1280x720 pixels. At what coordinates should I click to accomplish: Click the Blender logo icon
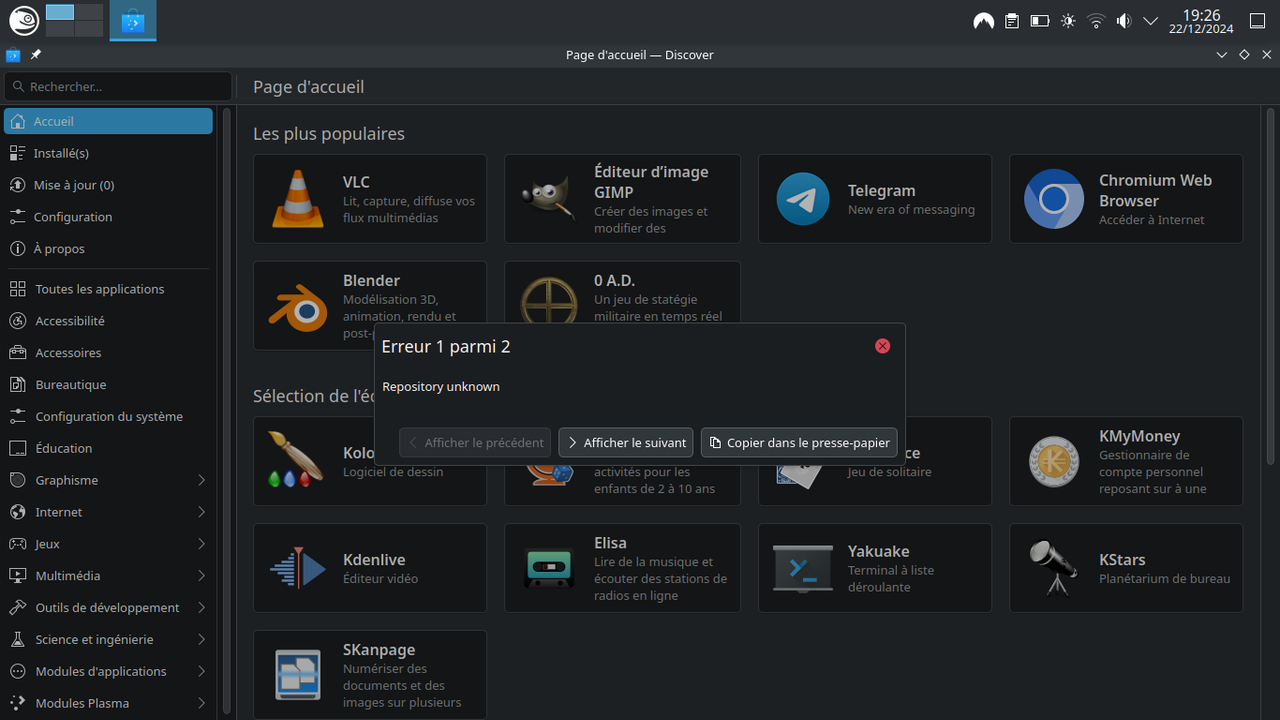298,306
